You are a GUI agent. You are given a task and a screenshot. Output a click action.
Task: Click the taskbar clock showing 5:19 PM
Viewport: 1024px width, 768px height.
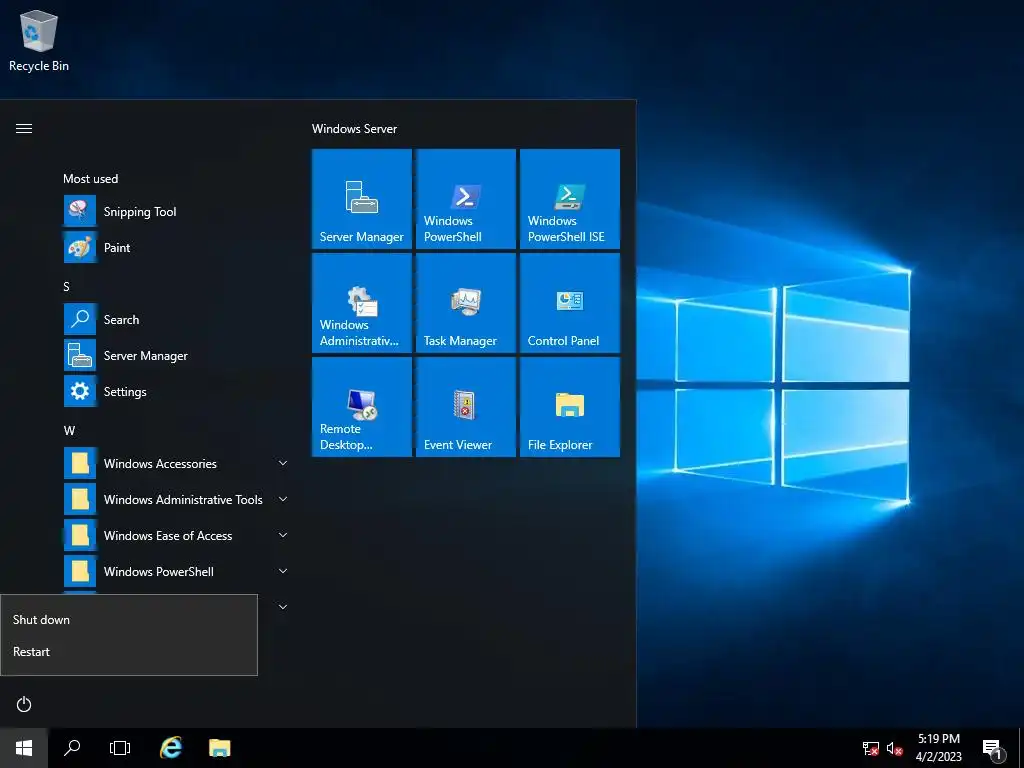[x=938, y=748]
